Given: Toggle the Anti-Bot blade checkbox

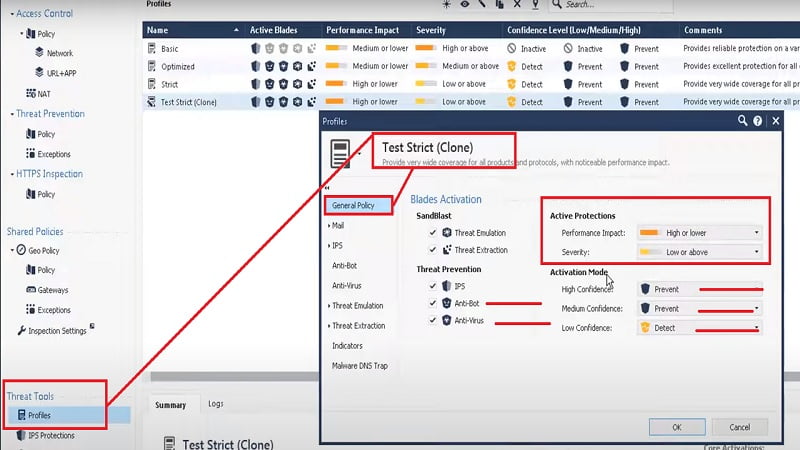Looking at the screenshot, I should click(433, 303).
